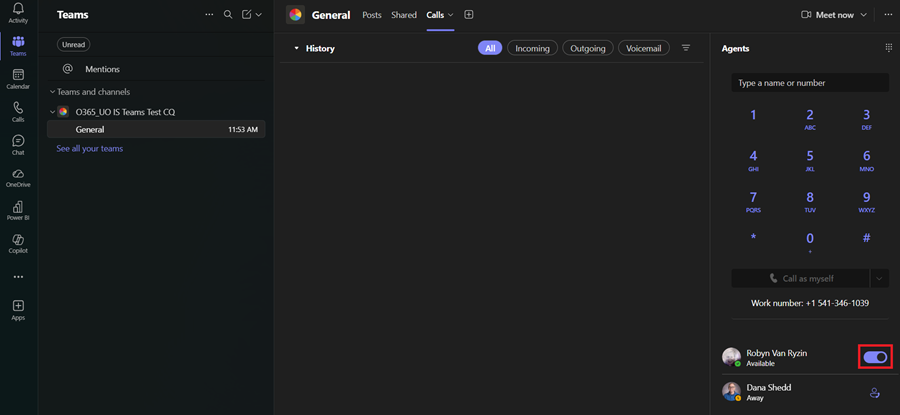Click the search icon in Teams panel
Screen dimensions: 900x415
tap(228, 14)
